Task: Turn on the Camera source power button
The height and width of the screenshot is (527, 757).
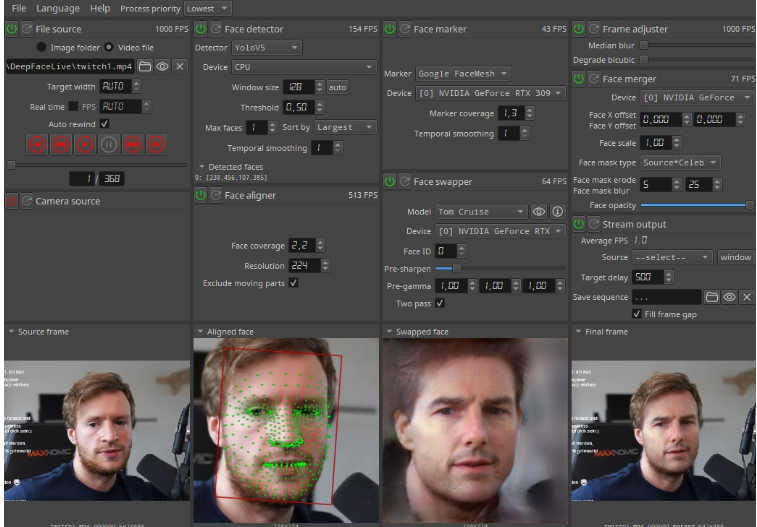Action: 12,201
